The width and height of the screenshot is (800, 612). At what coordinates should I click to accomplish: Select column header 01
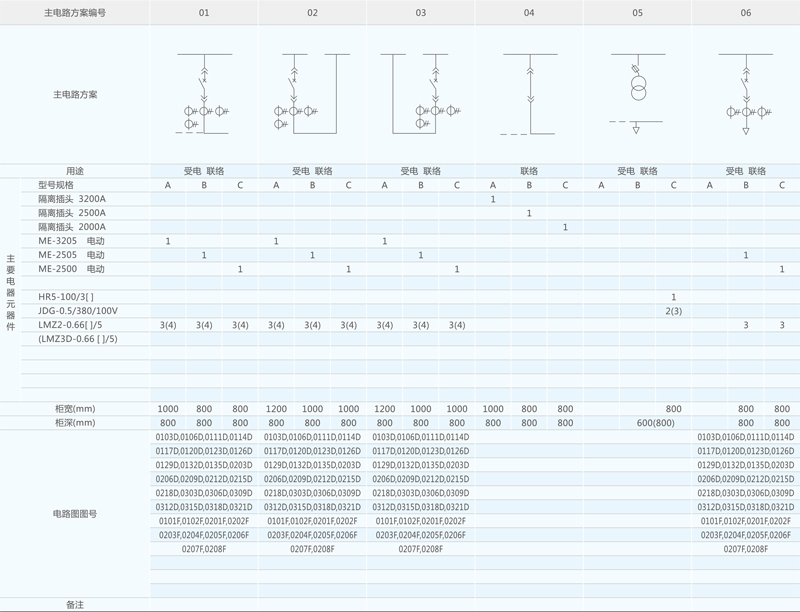click(x=204, y=13)
